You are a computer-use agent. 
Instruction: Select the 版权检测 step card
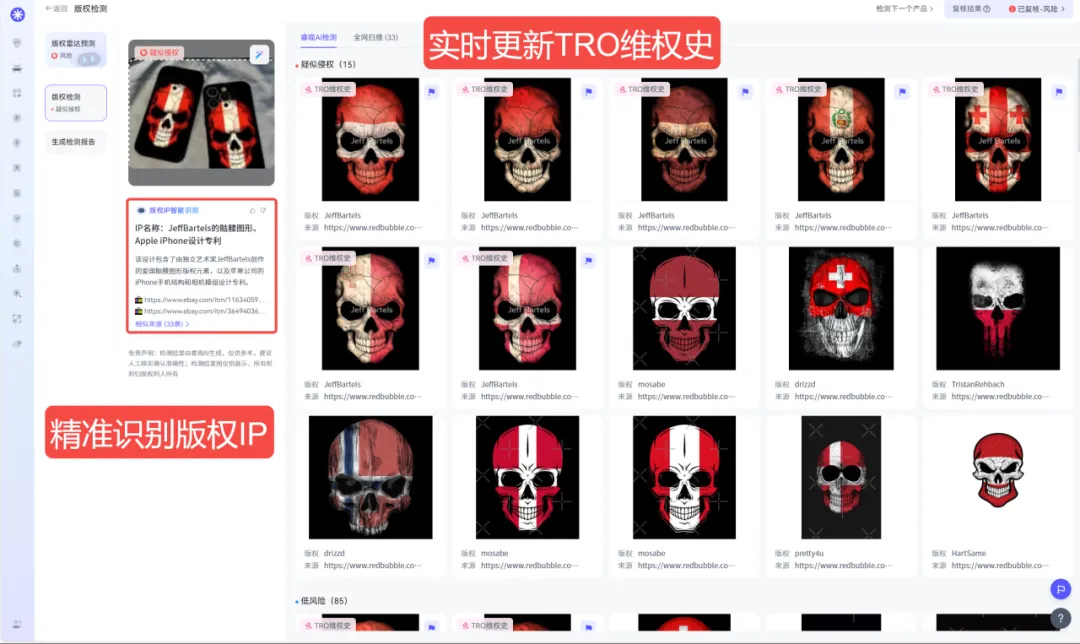[x=76, y=103]
